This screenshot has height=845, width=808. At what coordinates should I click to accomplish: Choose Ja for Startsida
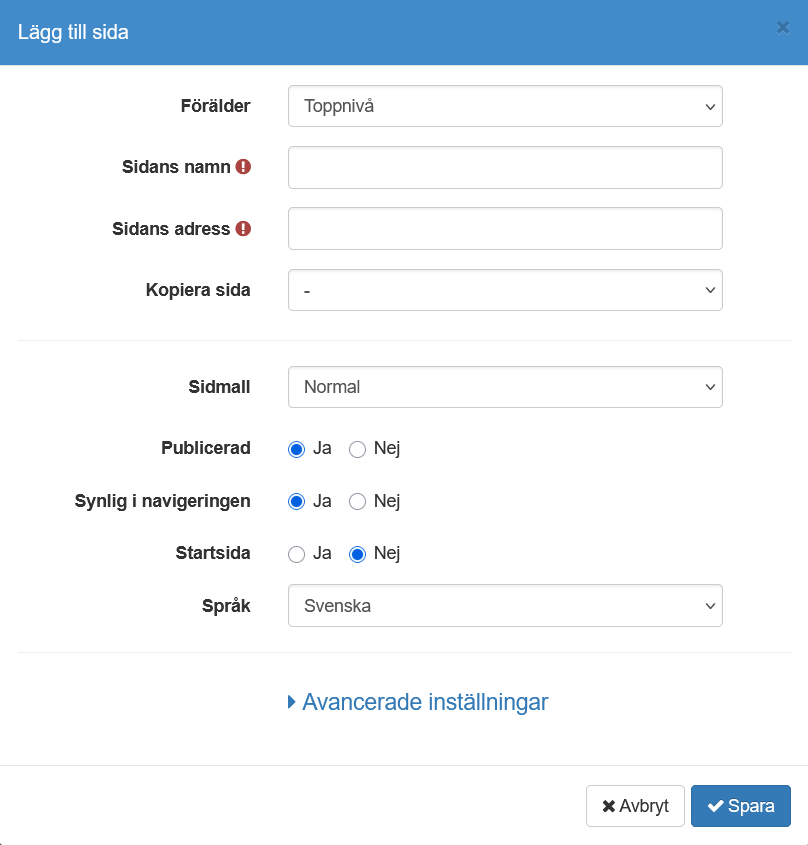pos(296,554)
